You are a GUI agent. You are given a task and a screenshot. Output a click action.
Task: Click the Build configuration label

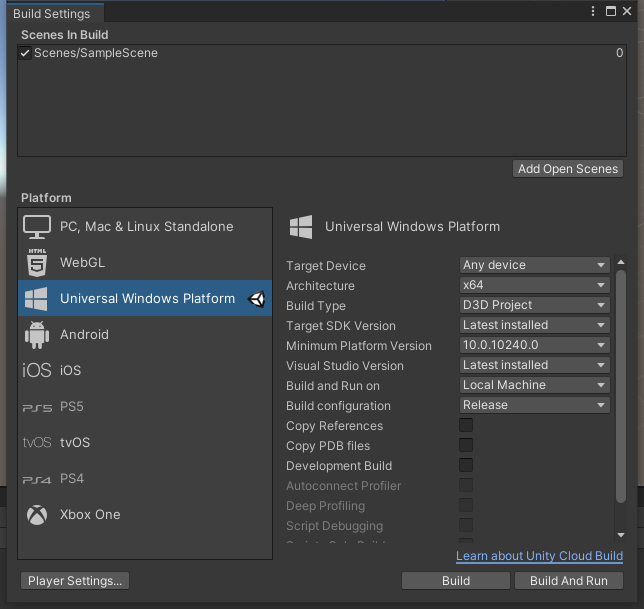338,406
